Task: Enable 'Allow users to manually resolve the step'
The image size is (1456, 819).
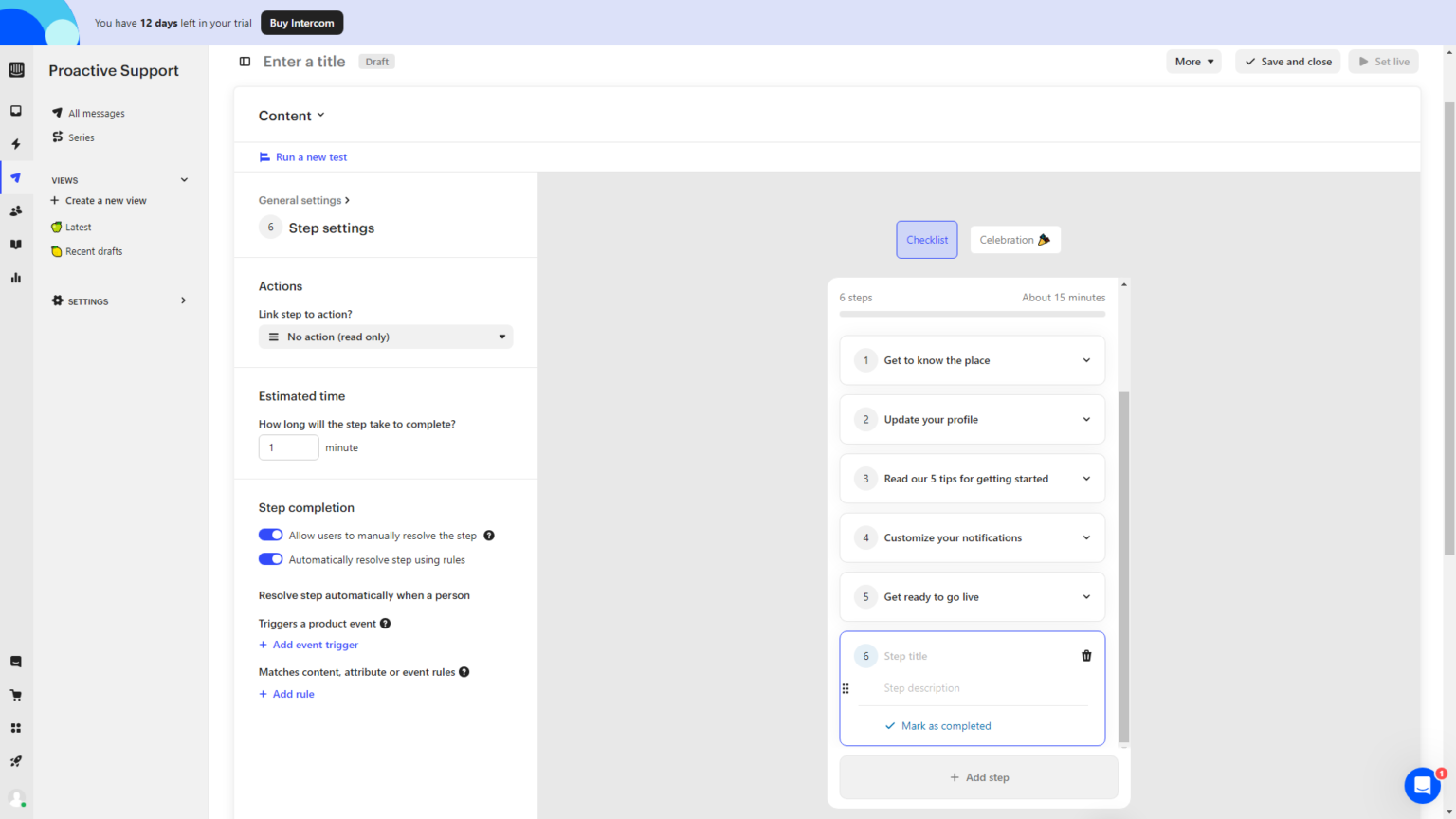Action: [270, 535]
